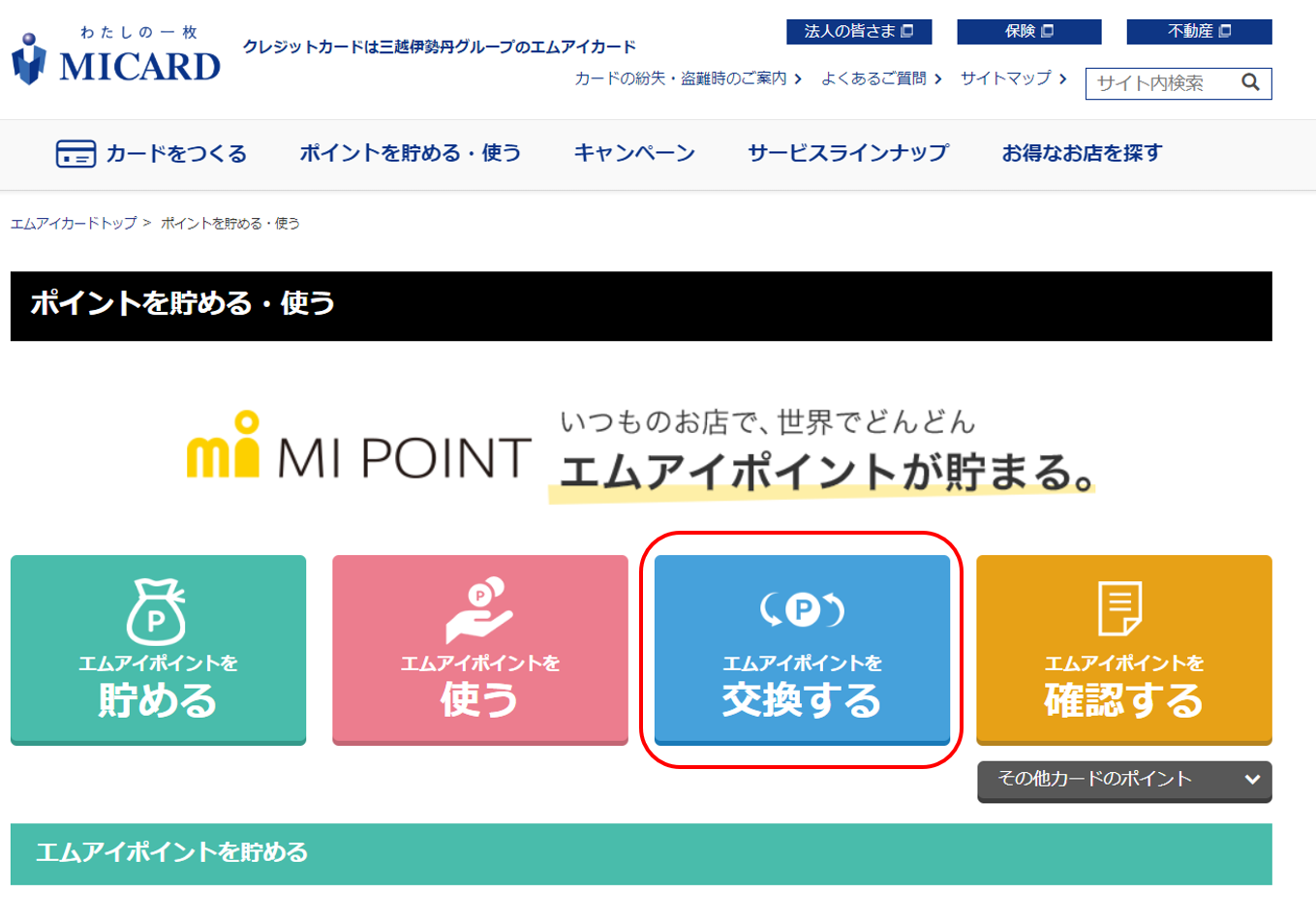This screenshot has width=1316, height=924.
Task: Click ポイントを貯める・使う breadcrumb
Action: point(230,224)
